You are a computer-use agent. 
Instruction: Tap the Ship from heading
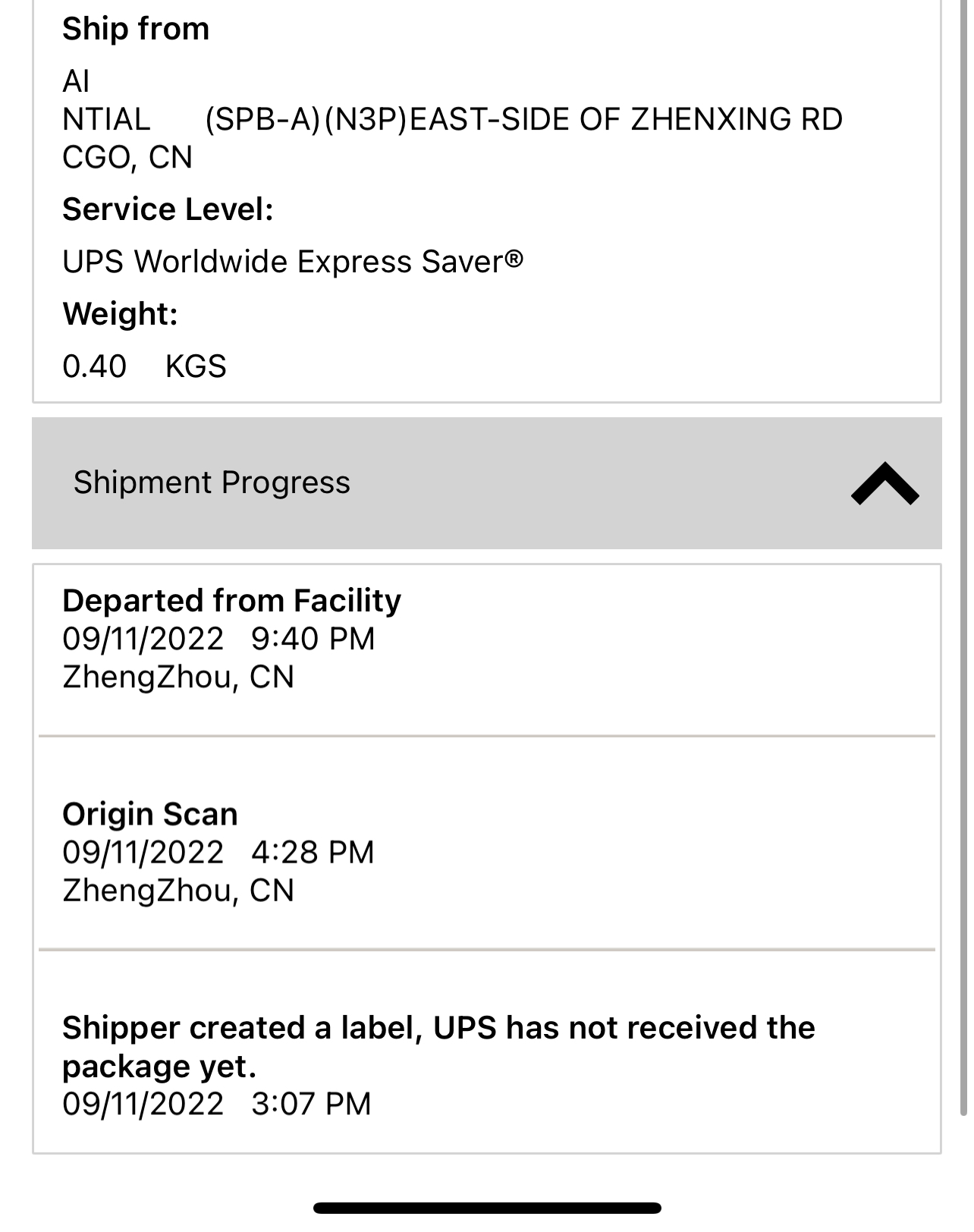136,29
